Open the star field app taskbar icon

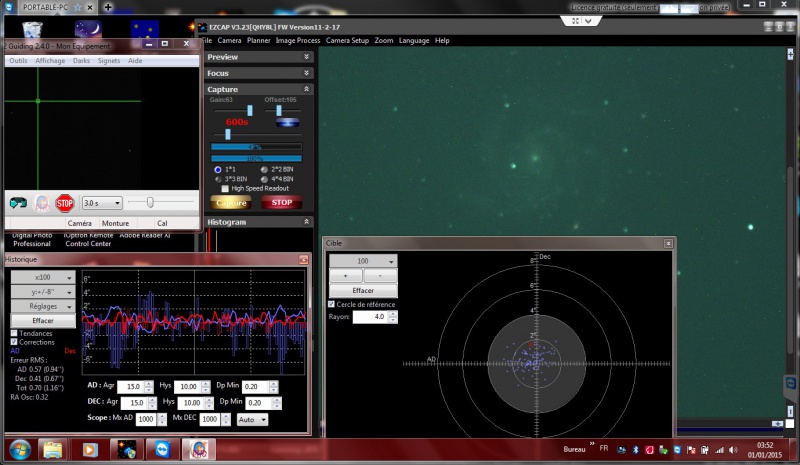(x=126, y=450)
